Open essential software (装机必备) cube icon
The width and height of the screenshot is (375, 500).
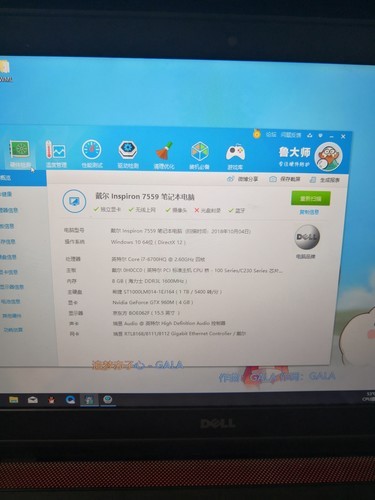[x=199, y=155]
